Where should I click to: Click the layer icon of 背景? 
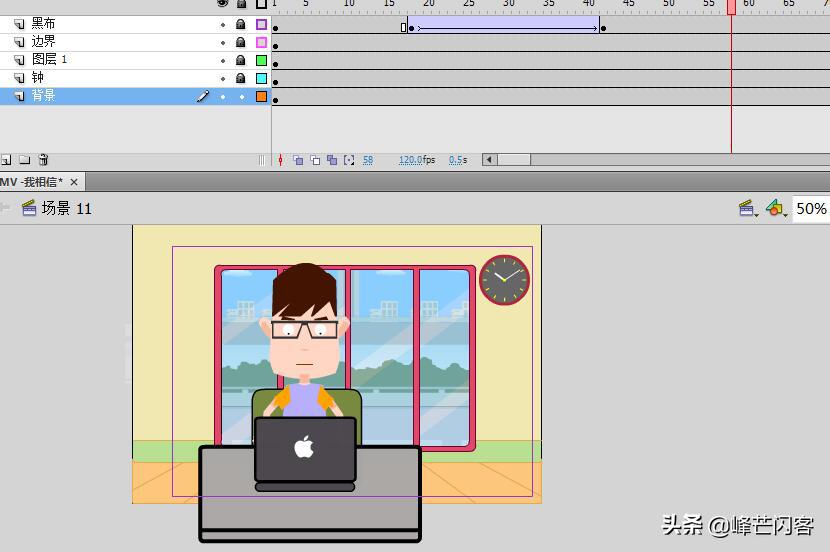coord(19,96)
